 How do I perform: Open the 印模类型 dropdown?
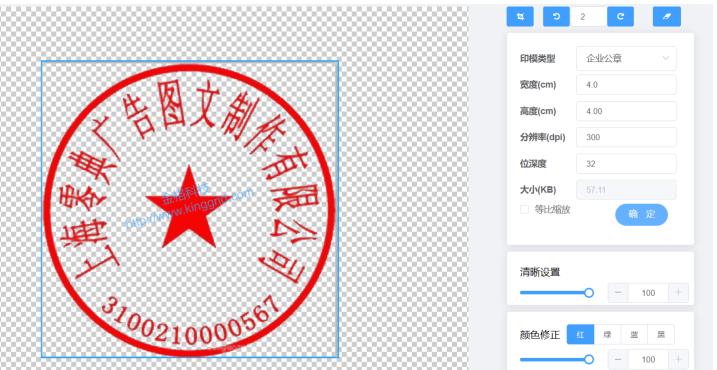pos(626,59)
